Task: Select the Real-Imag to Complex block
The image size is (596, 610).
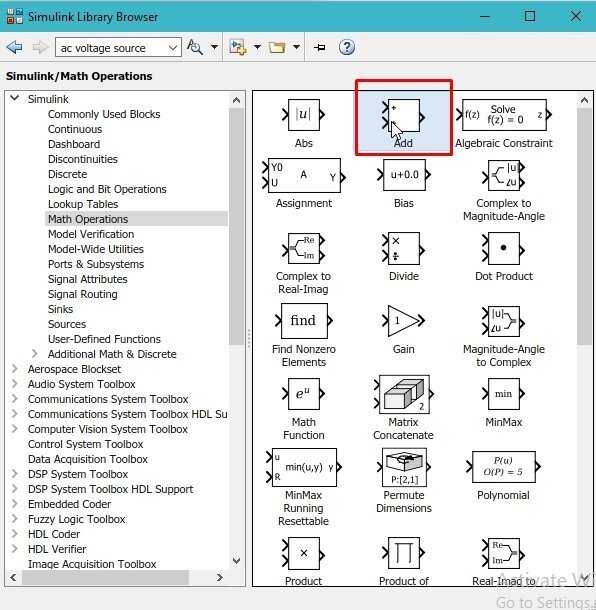Action: click(504, 553)
